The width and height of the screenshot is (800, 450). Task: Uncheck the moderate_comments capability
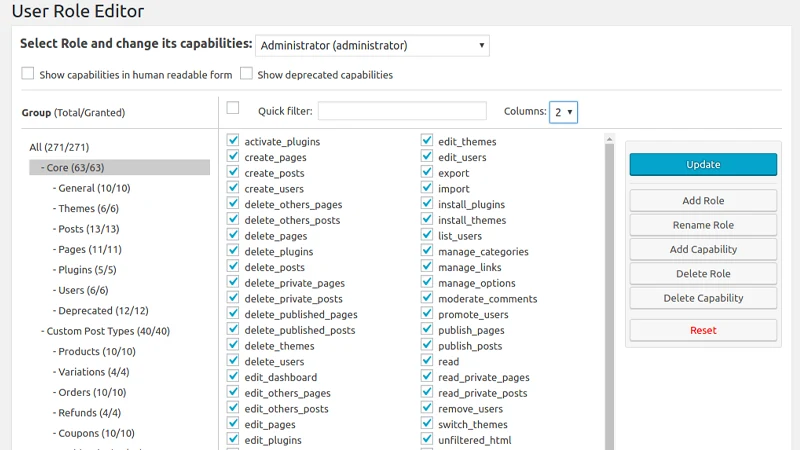(427, 297)
